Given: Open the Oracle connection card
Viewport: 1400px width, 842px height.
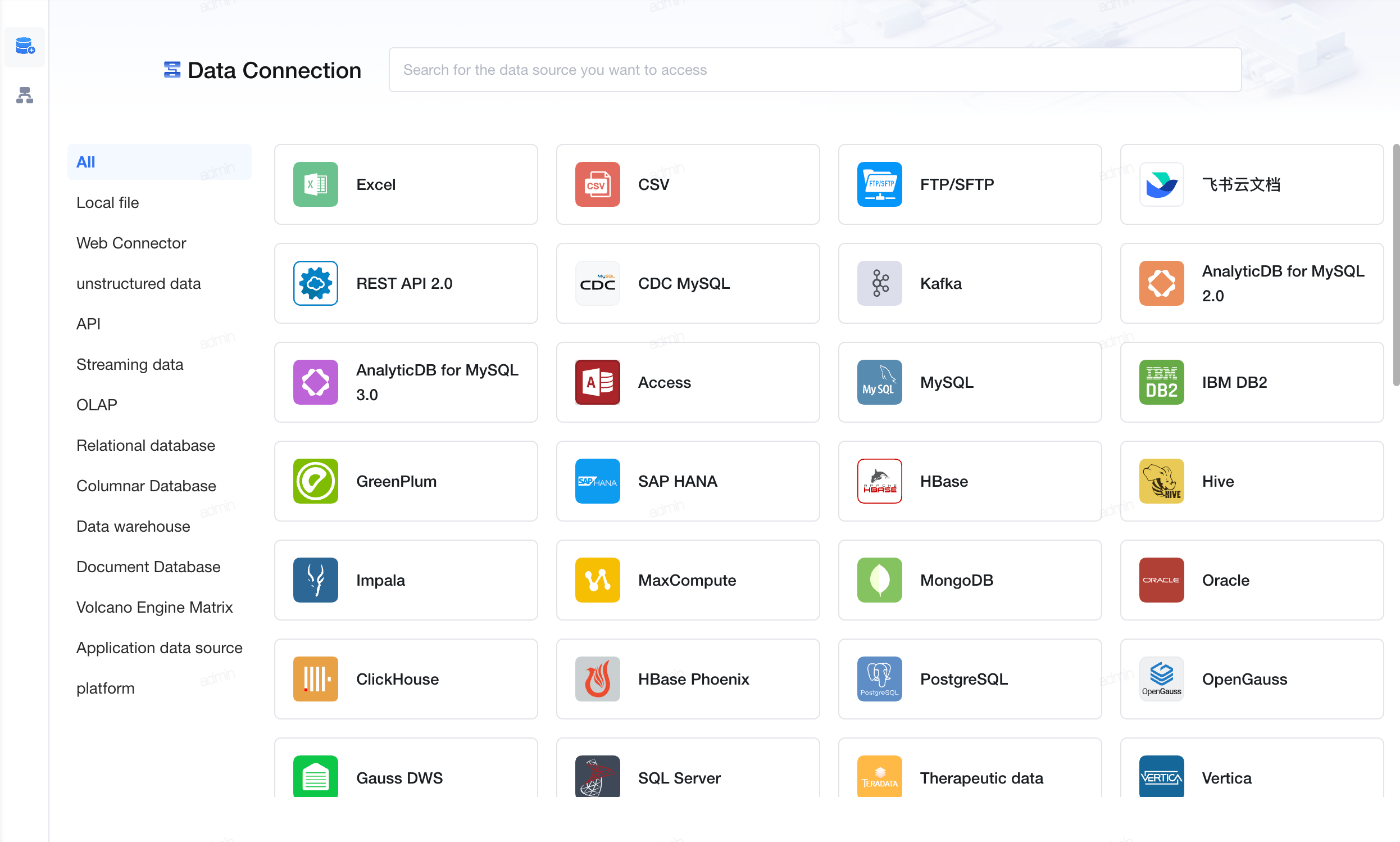Looking at the screenshot, I should click(x=1252, y=580).
